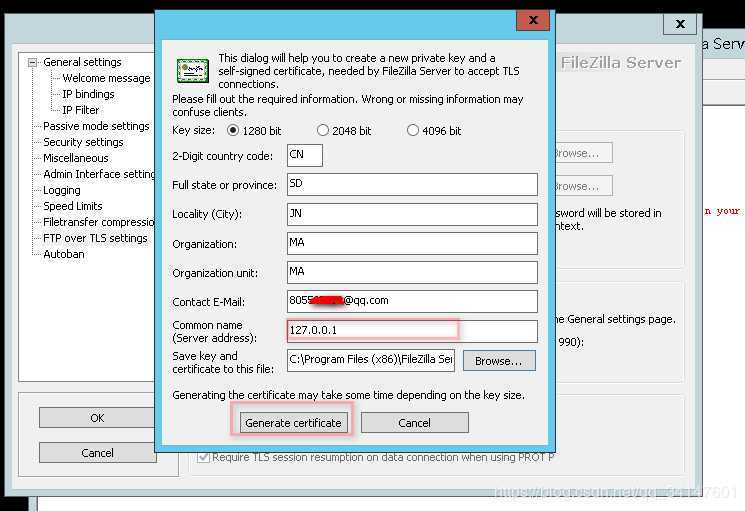Select Logging in options tree
The image size is (745, 511).
point(62,190)
